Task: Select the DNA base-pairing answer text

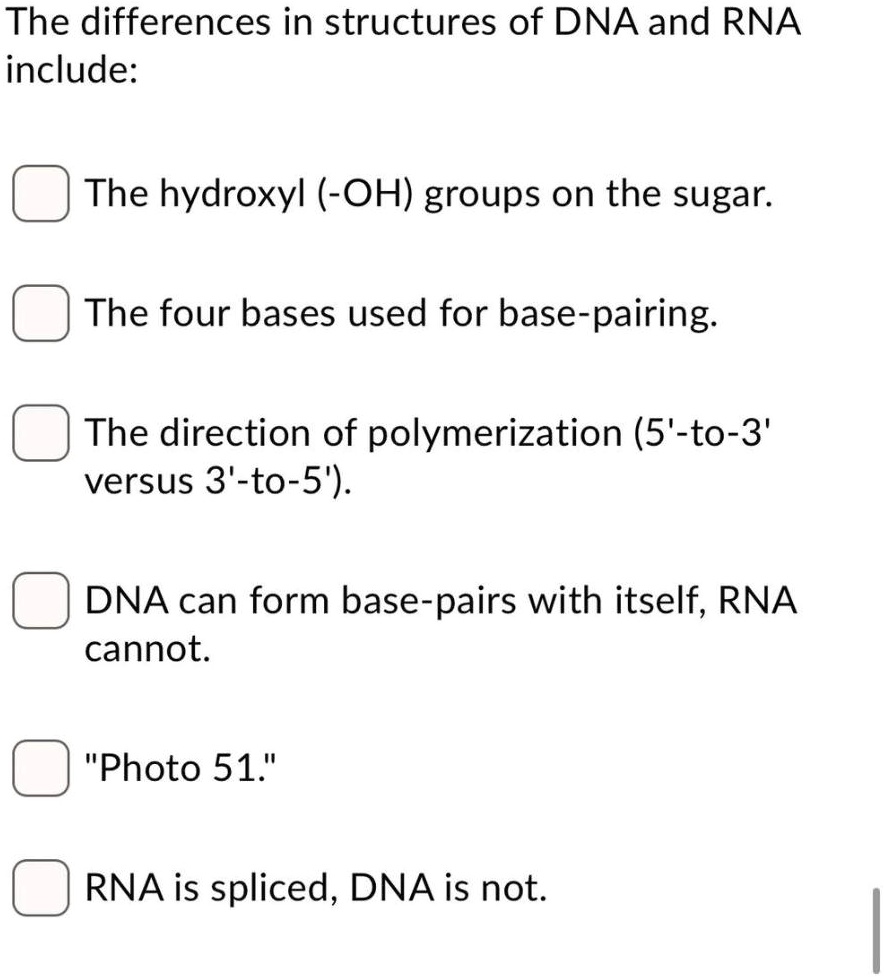Action: tap(440, 601)
